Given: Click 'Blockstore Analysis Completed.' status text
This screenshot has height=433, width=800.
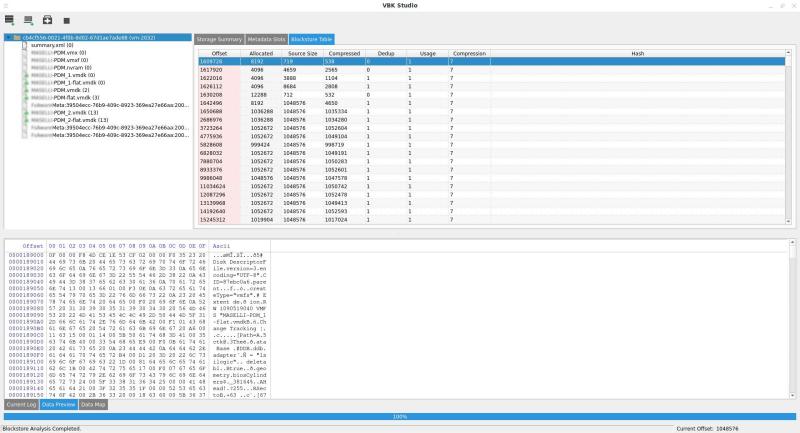Looking at the screenshot, I should tap(41, 428).
